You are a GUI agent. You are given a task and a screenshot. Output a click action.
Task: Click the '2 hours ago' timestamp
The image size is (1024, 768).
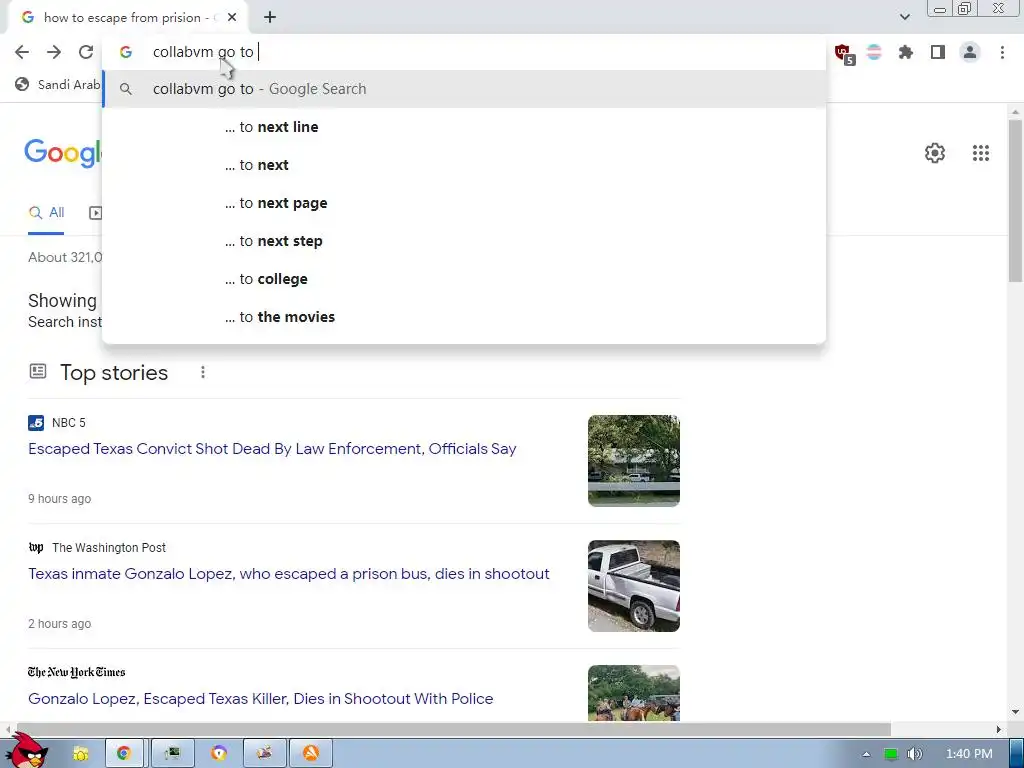59,624
